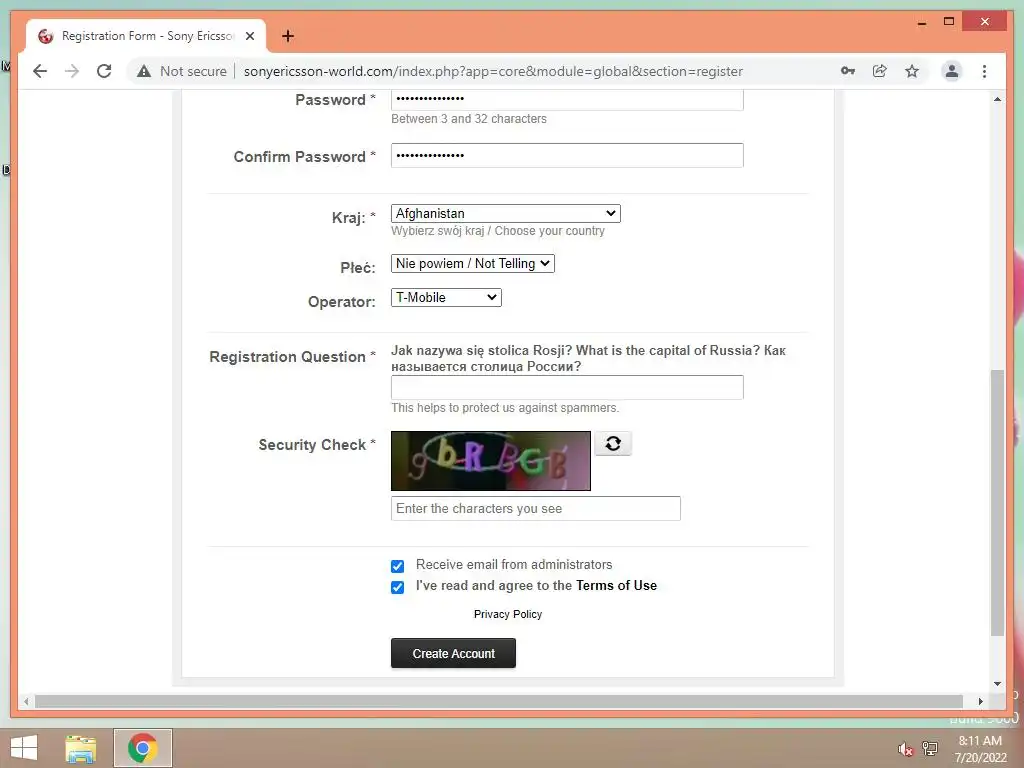Open the muted volume tray icon
The height and width of the screenshot is (768, 1024).
[x=904, y=749]
